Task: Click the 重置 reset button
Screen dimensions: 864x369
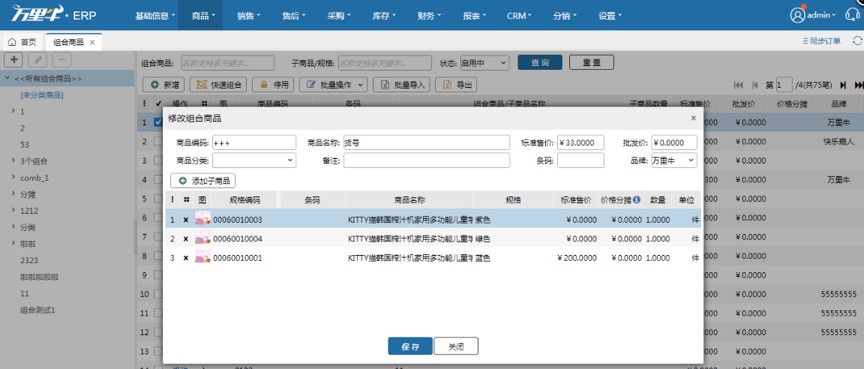Action: point(591,63)
